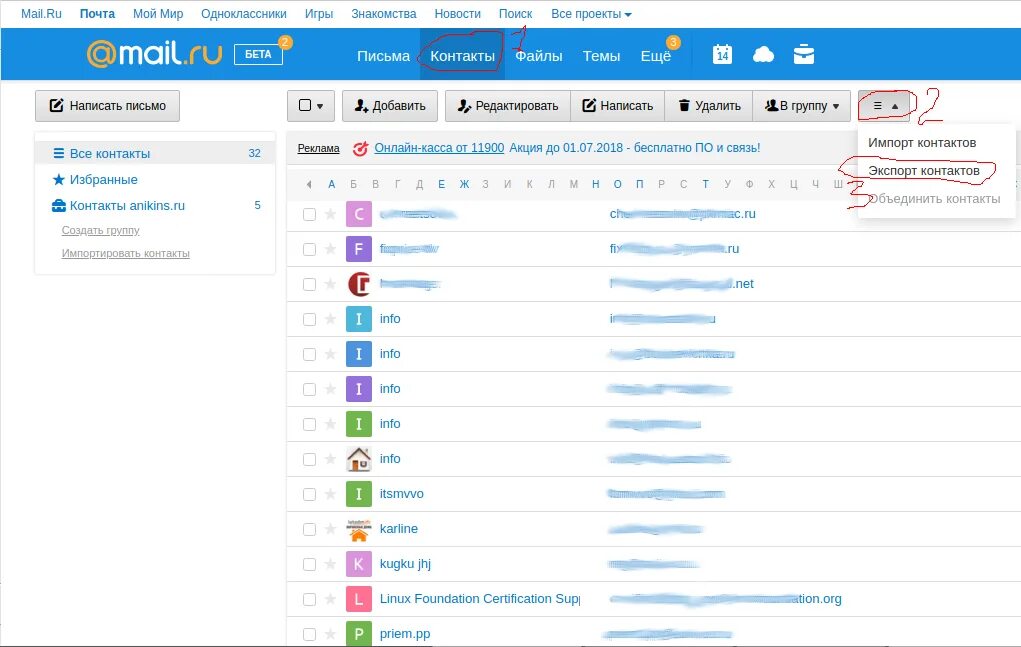Viewport: 1021px width, 647px height.
Task: Select Все контакты in sidebar
Action: (x=155, y=154)
